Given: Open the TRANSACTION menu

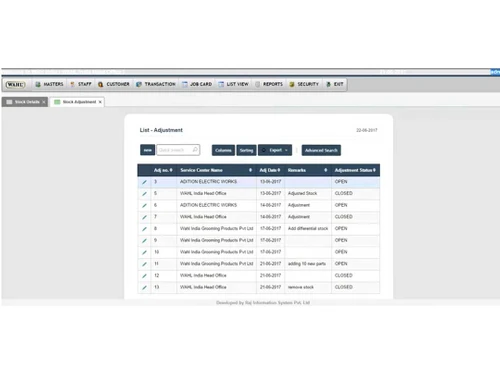Looking at the screenshot, I should 156,84.
